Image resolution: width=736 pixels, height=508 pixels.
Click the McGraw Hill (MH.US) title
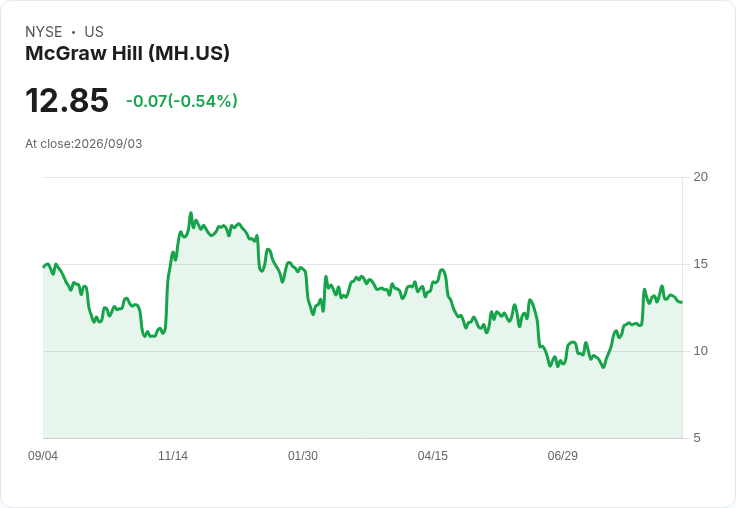click(127, 53)
